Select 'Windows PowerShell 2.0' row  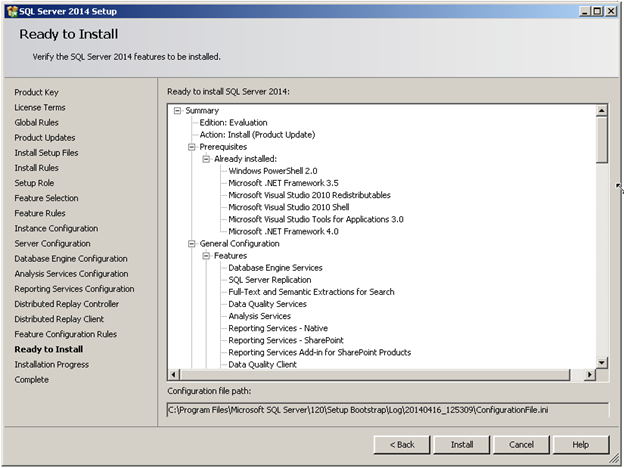(273, 171)
